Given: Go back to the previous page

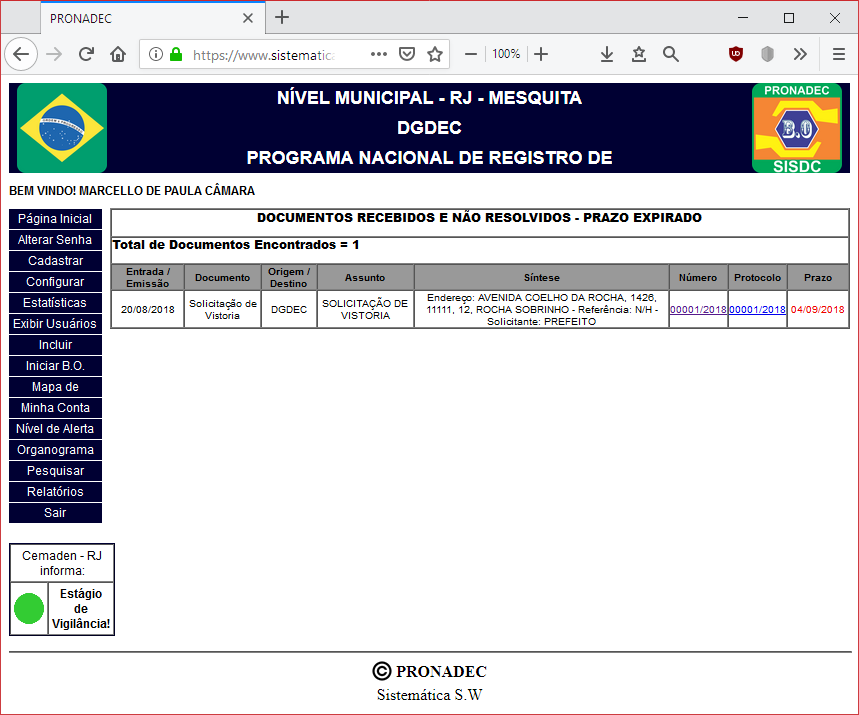Looking at the screenshot, I should 21,54.
